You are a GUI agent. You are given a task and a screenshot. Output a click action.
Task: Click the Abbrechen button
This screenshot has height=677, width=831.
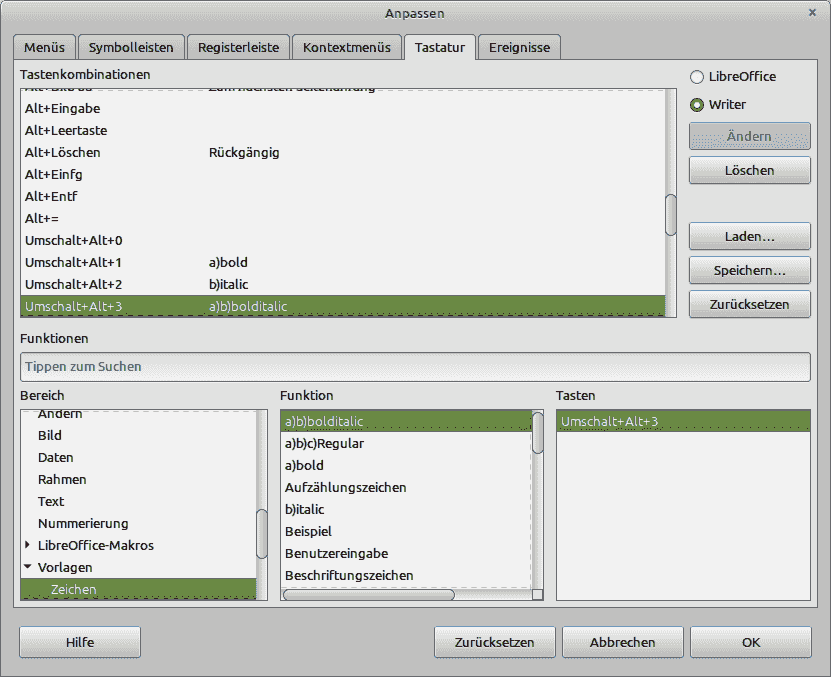pos(622,643)
